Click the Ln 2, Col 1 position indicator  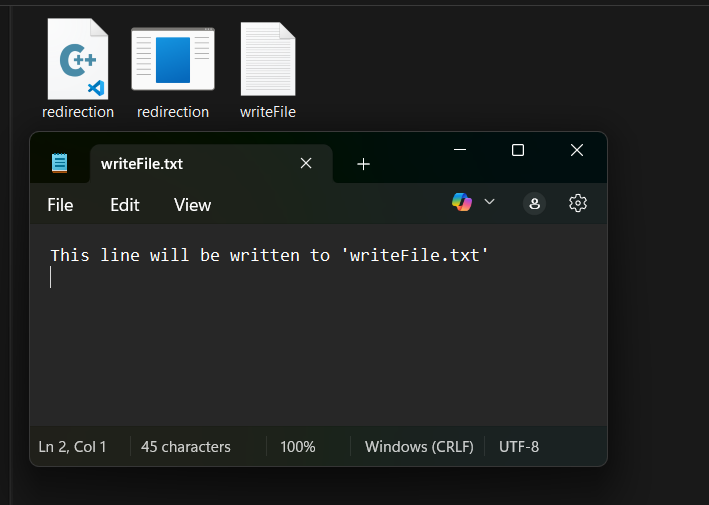[x=72, y=447]
